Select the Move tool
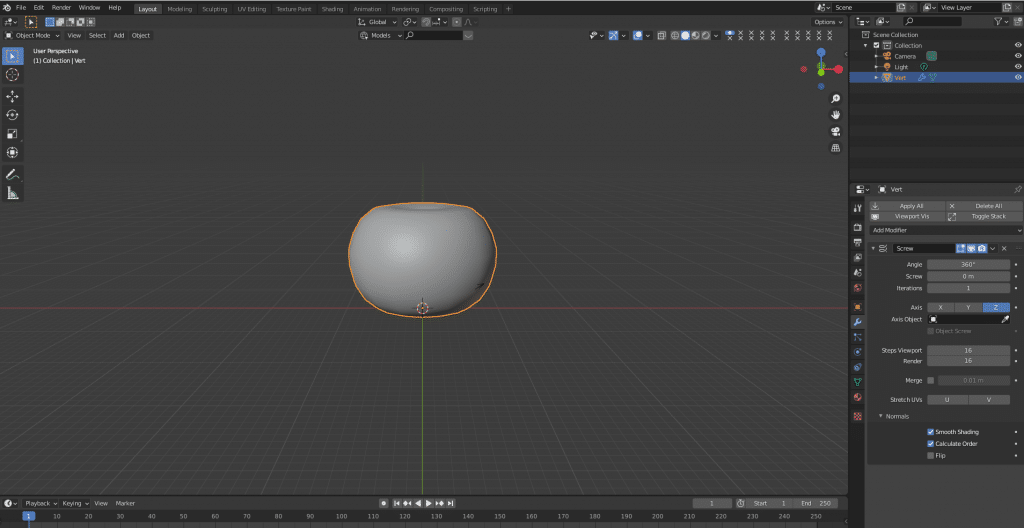Image resolution: width=1024 pixels, height=528 pixels. coord(12,97)
